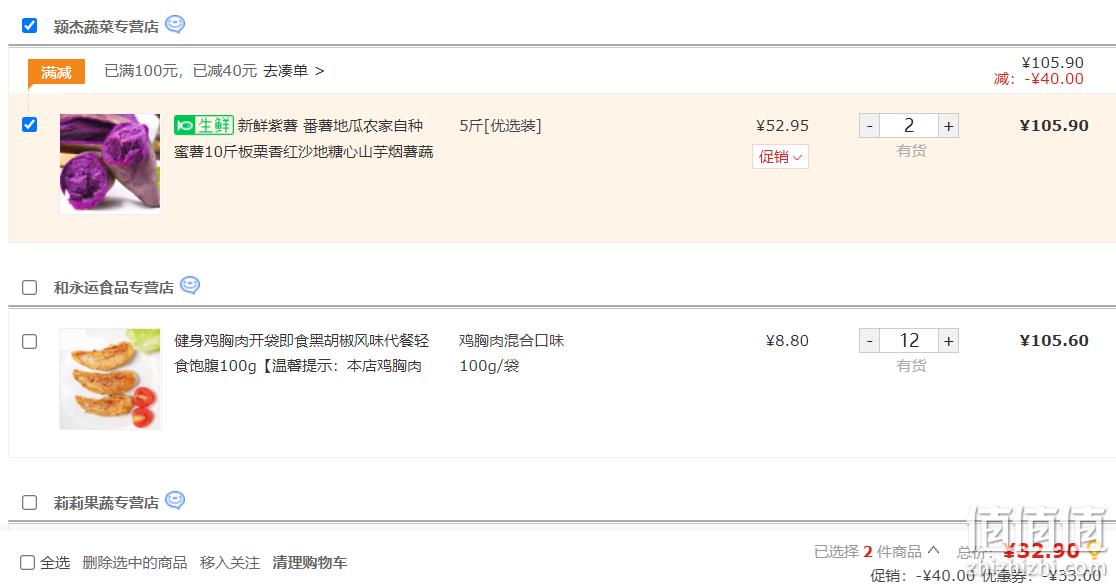Image resolution: width=1116 pixels, height=585 pixels.
Task: Increase purple sweet potato quantity with plus
Action: (948, 126)
